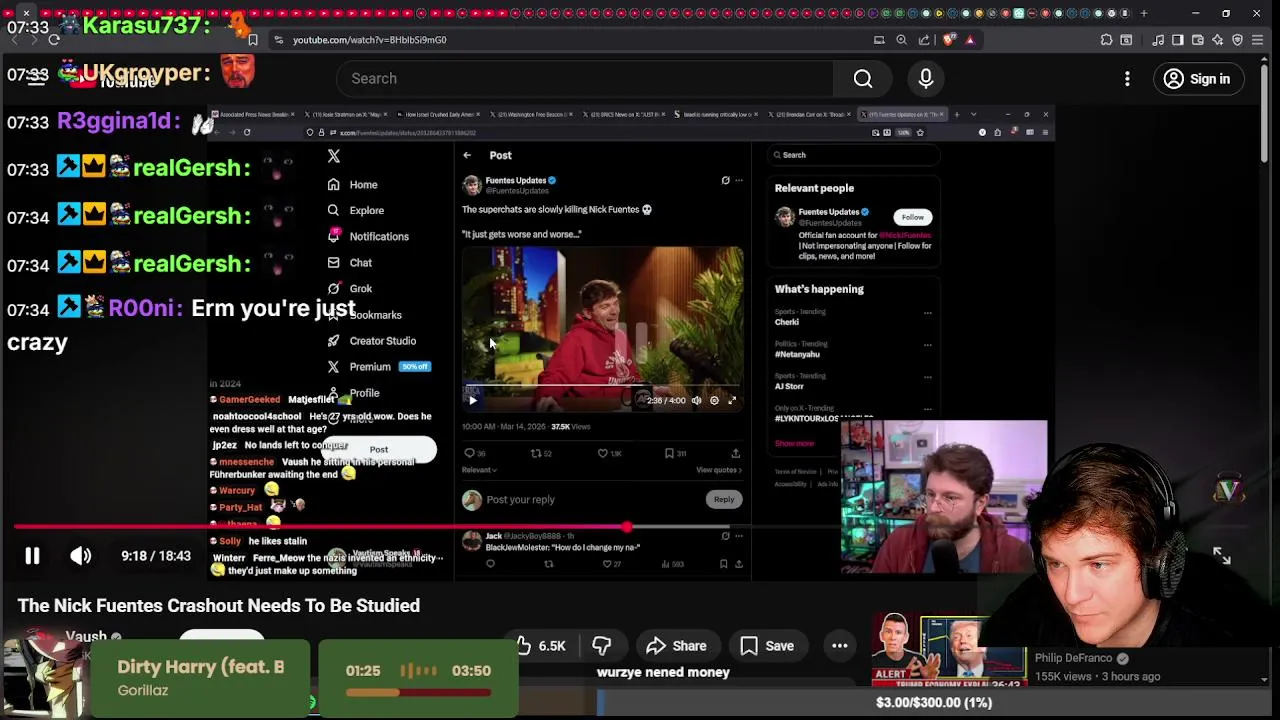The image size is (1280, 720).
Task: Open YouTube settings three-dot menu
Action: click(1127, 79)
